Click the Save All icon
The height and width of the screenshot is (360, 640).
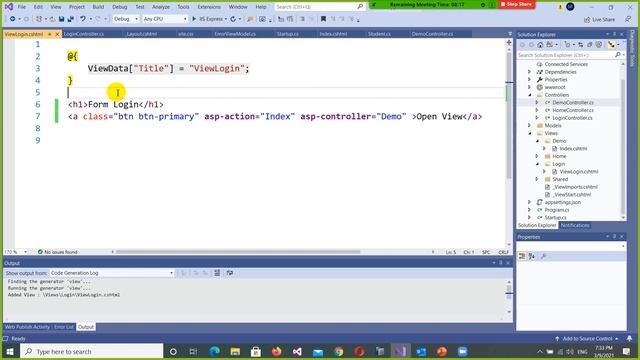click(x=70, y=19)
